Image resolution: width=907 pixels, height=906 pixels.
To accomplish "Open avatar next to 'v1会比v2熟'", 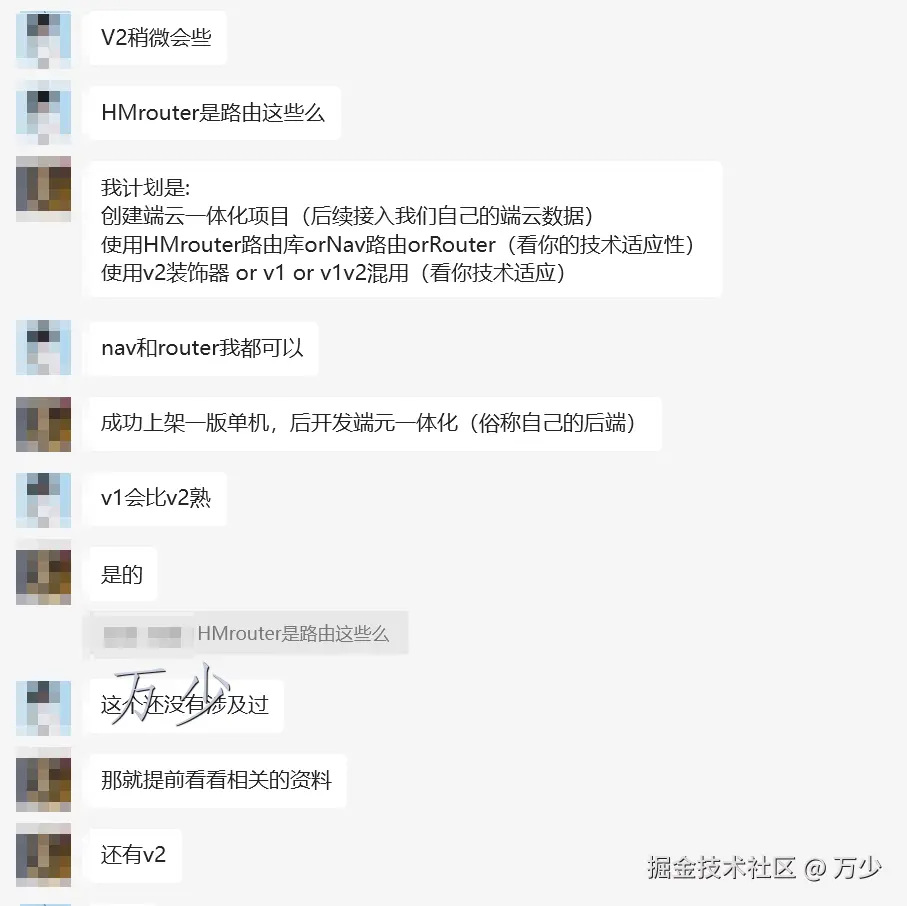I will pyautogui.click(x=43, y=500).
